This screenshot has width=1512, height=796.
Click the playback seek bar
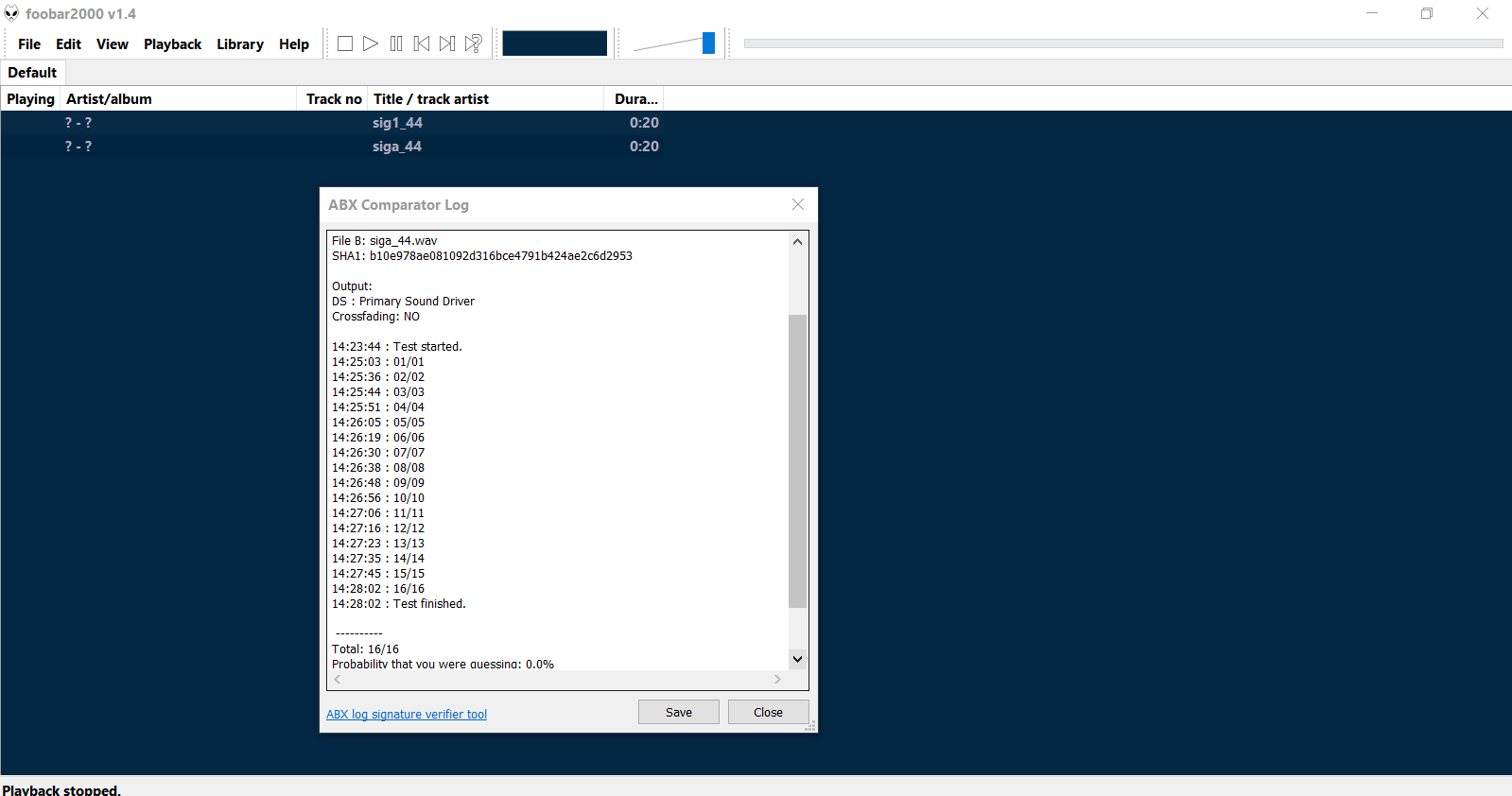pyautogui.click(x=1123, y=43)
